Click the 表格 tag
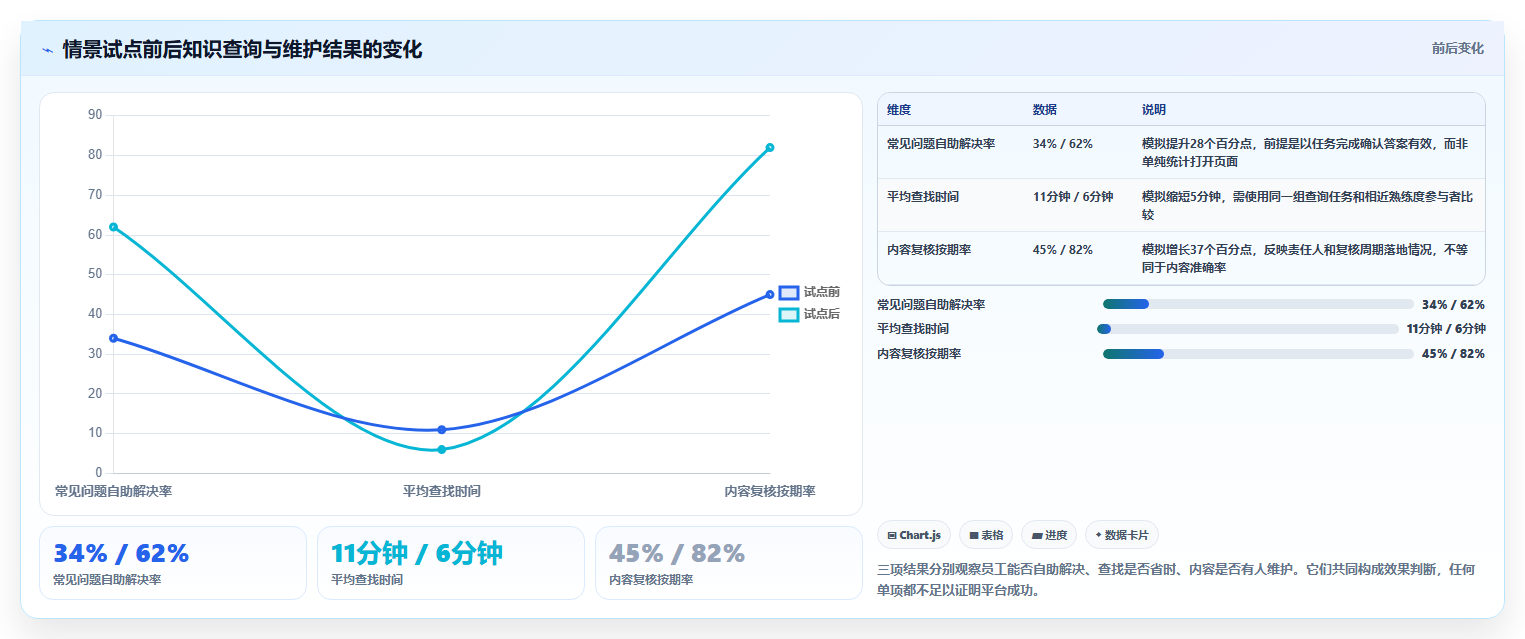This screenshot has height=639, width=1525. (986, 535)
